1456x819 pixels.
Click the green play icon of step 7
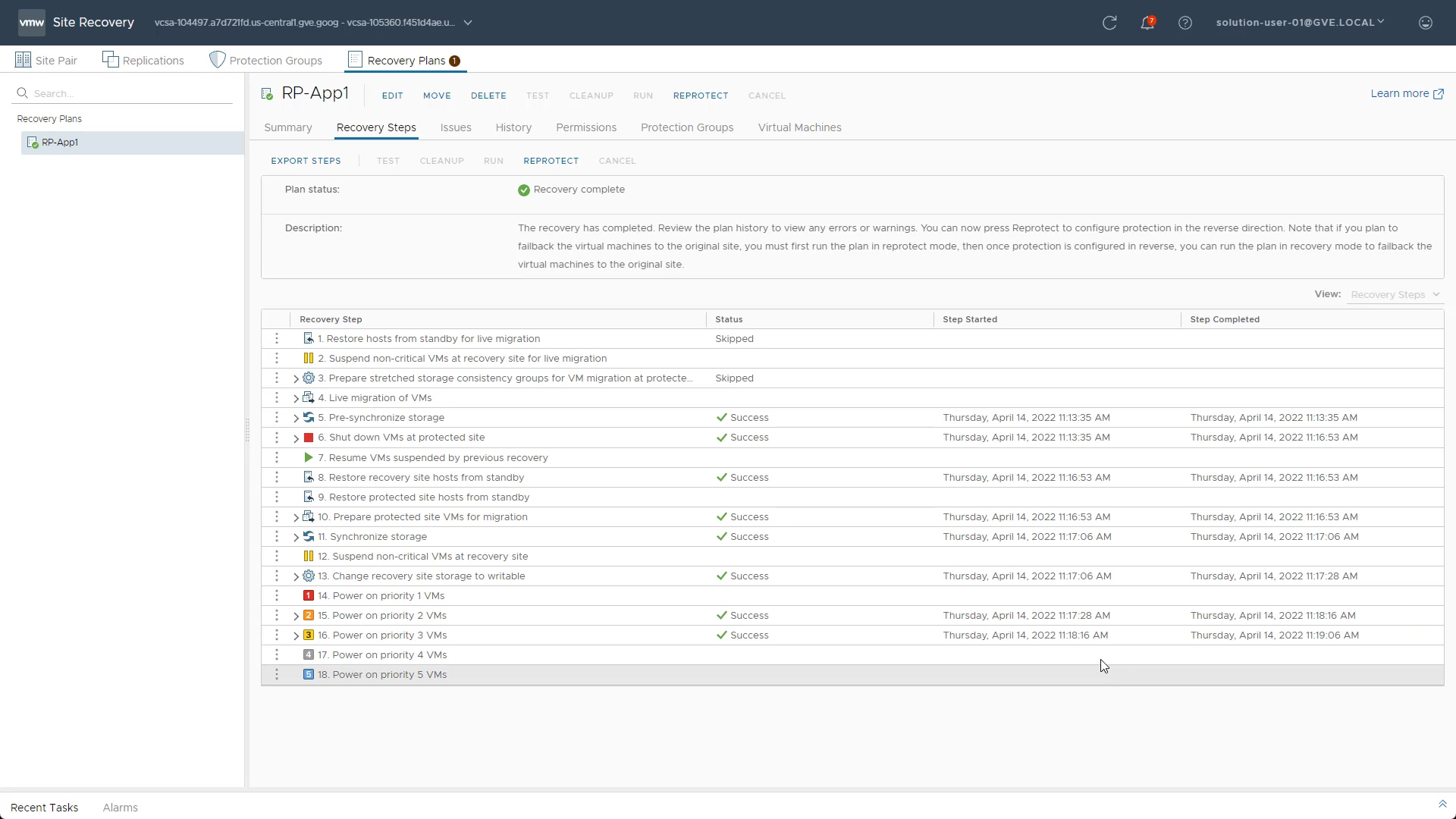click(x=309, y=457)
